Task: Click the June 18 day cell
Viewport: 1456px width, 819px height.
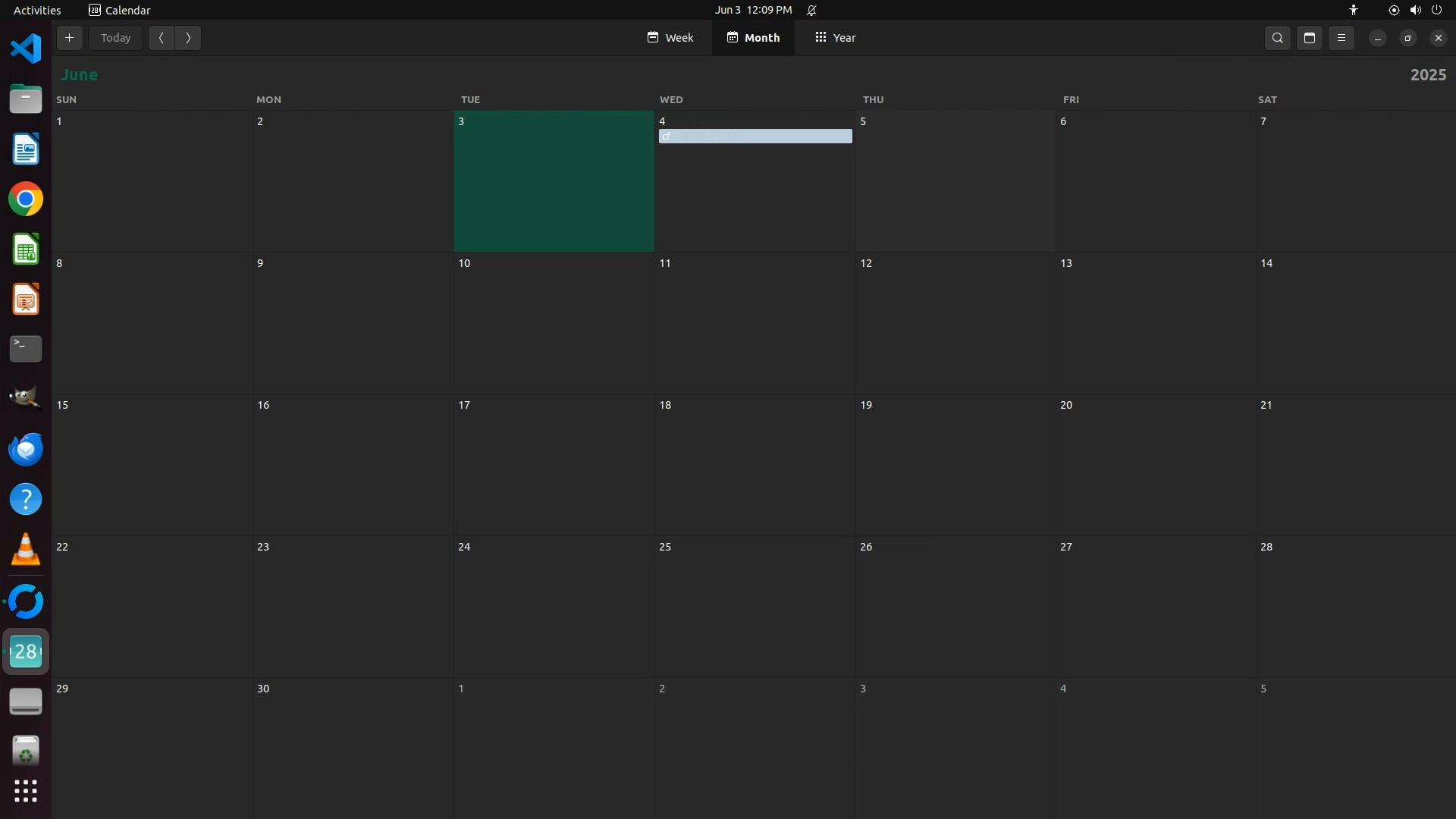Action: (x=755, y=464)
